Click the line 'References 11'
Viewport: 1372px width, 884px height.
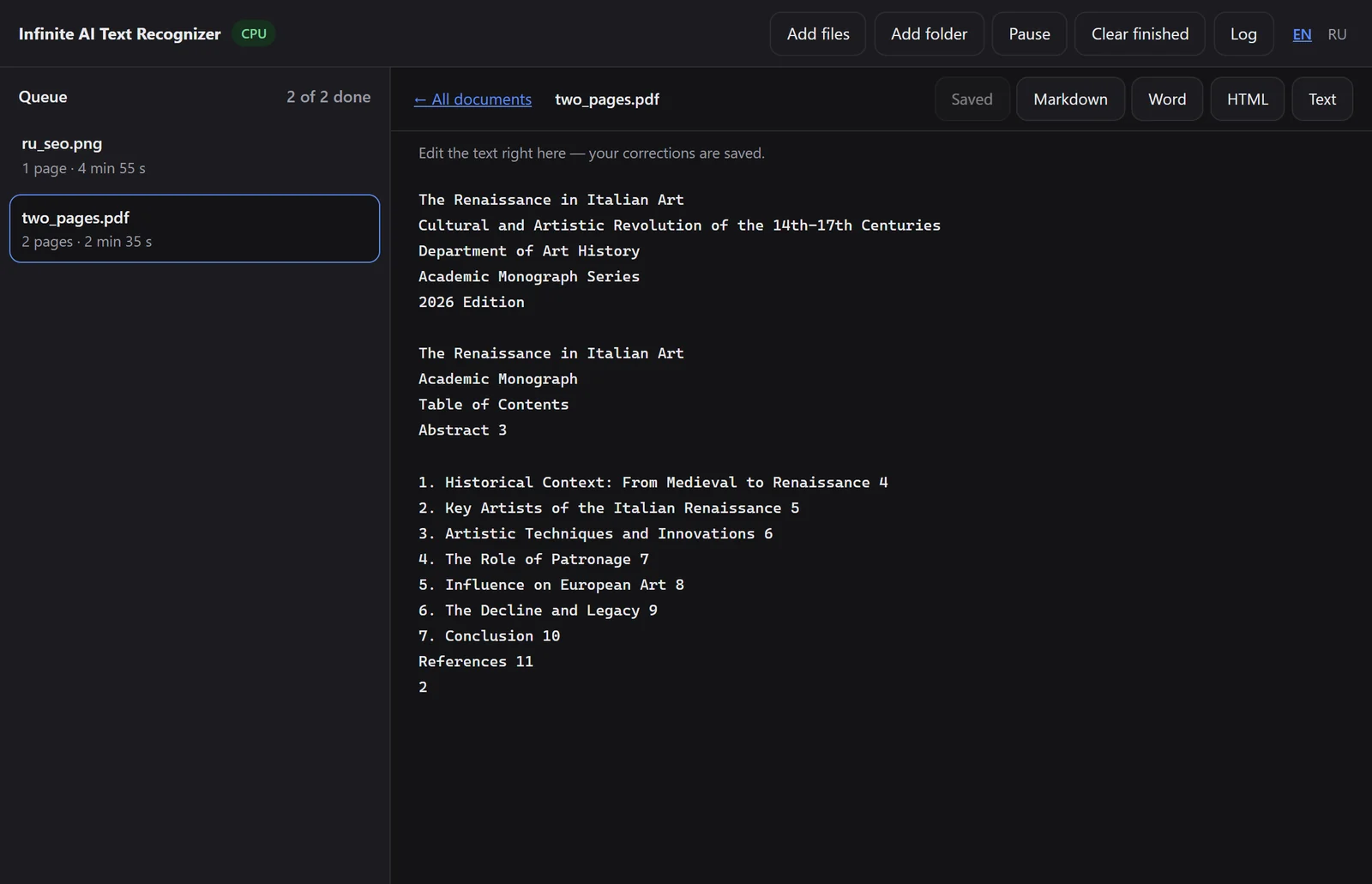476,662
